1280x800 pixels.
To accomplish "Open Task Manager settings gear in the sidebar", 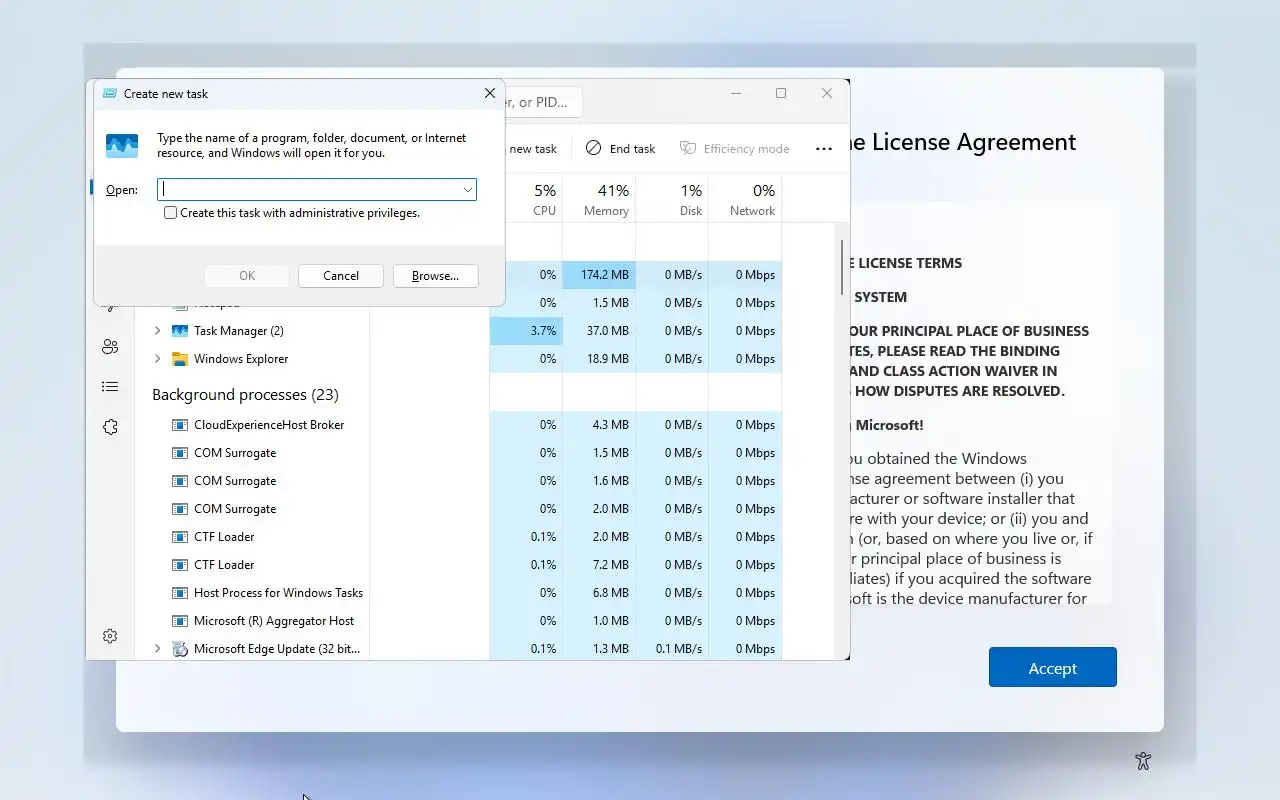I will coord(110,636).
